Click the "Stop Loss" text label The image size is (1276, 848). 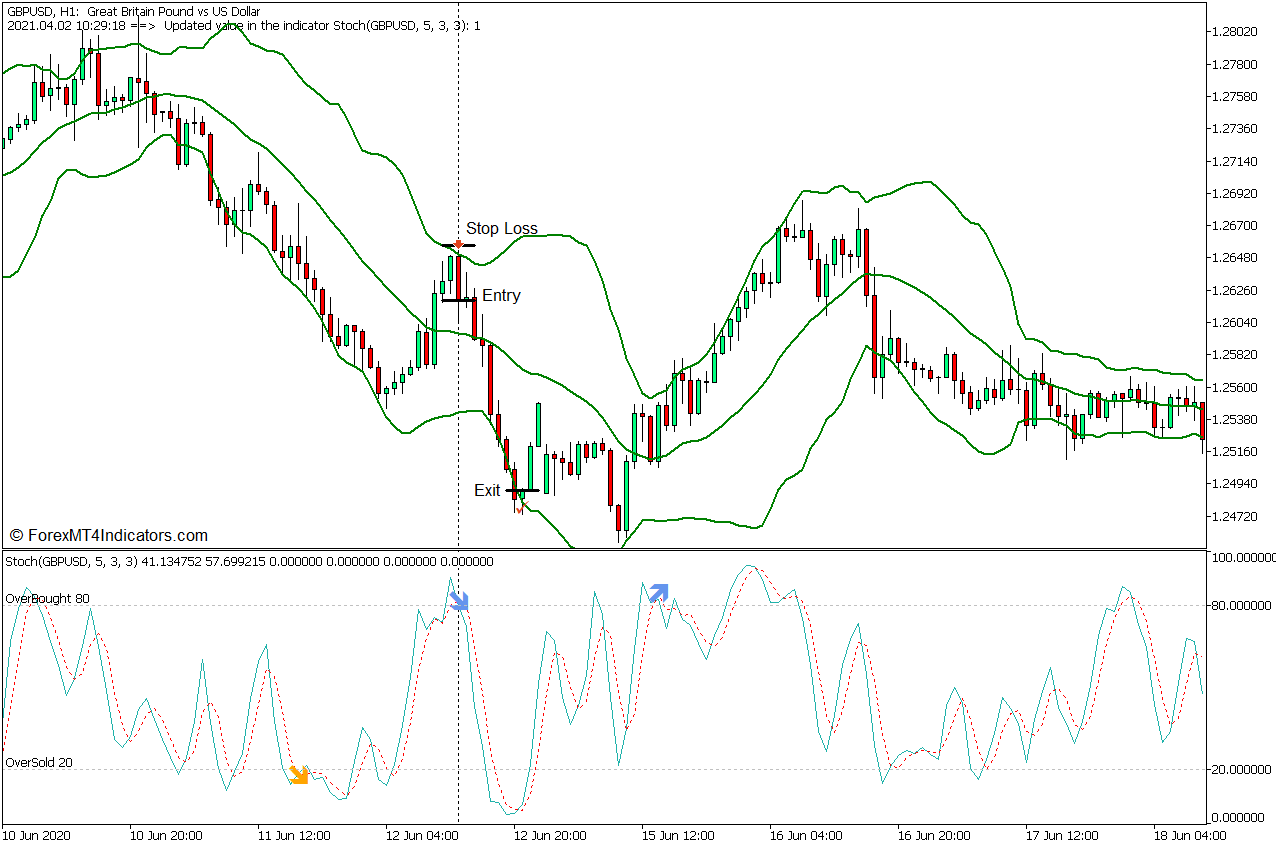(x=501, y=229)
